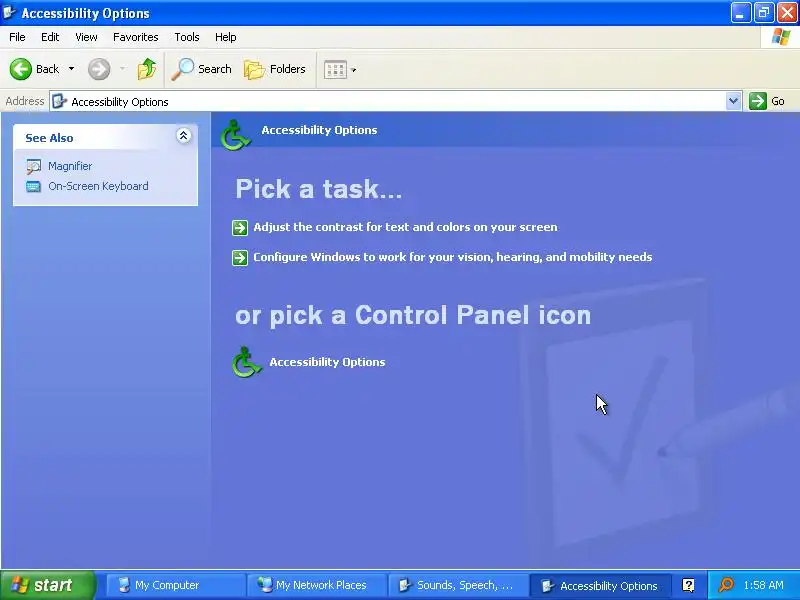The width and height of the screenshot is (800, 600).
Task: Open the View menu
Action: click(x=86, y=37)
